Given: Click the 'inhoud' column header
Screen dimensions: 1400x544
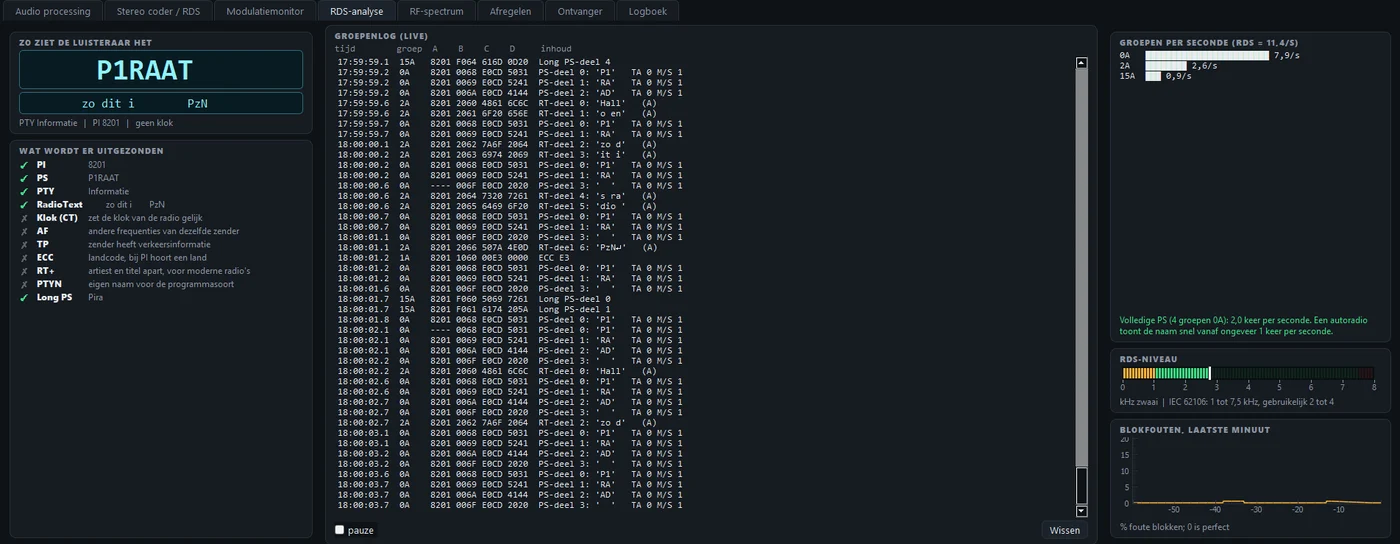Looking at the screenshot, I should point(556,48).
